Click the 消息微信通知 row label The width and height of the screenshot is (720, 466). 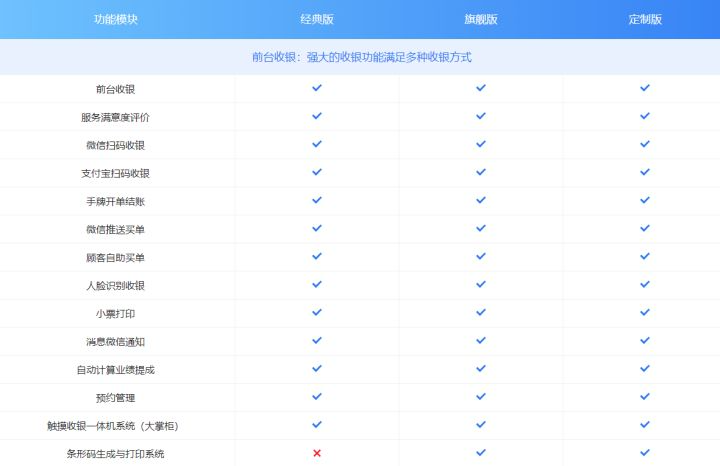pos(115,342)
